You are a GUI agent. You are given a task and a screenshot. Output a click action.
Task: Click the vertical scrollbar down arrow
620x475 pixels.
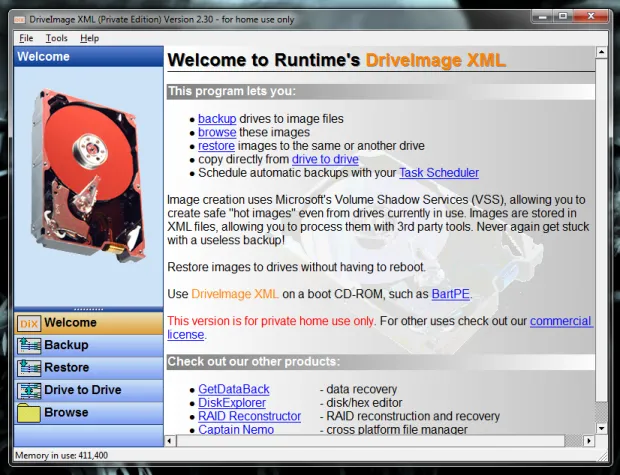pos(602,428)
